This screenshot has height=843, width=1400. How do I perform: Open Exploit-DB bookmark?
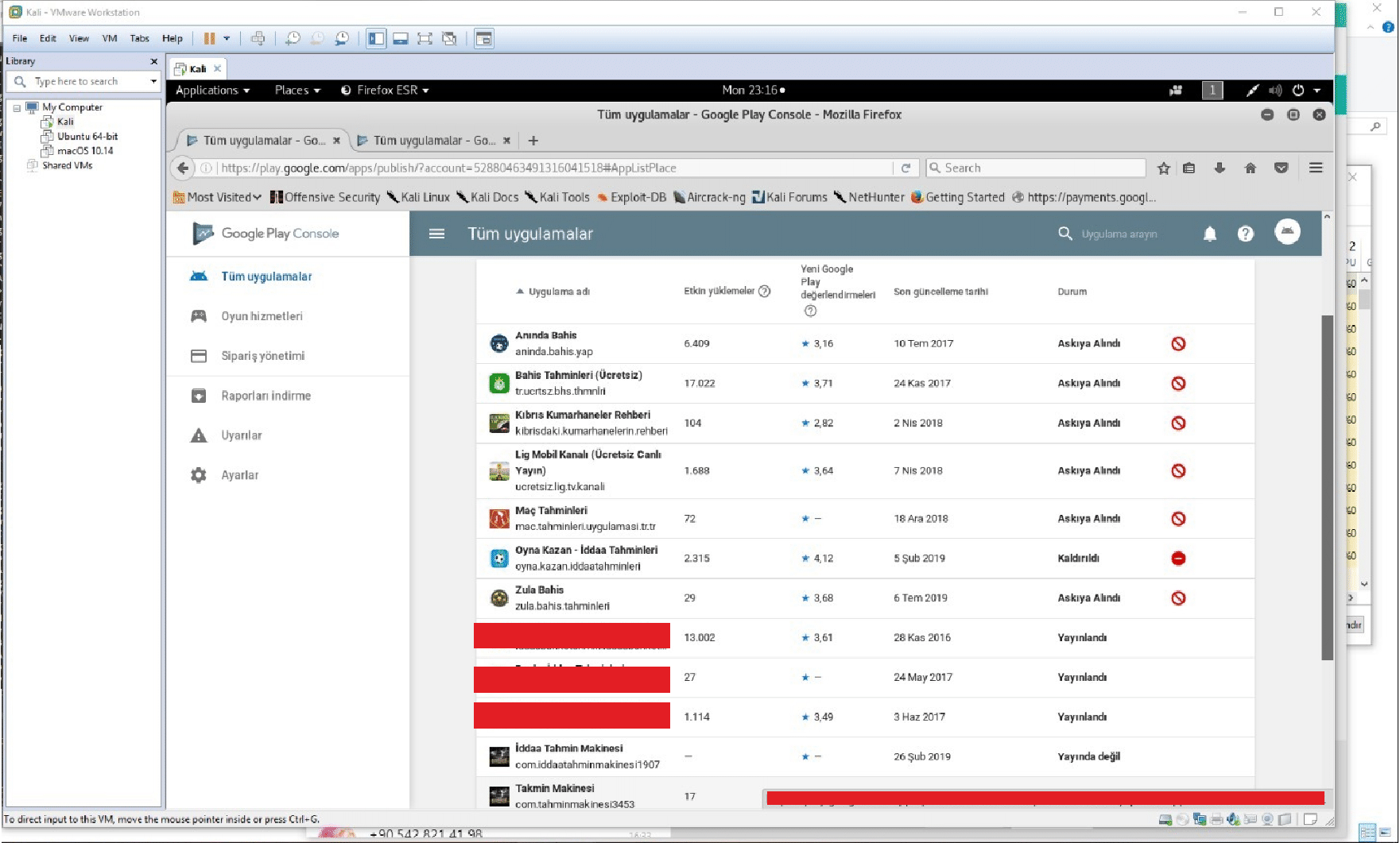point(631,197)
